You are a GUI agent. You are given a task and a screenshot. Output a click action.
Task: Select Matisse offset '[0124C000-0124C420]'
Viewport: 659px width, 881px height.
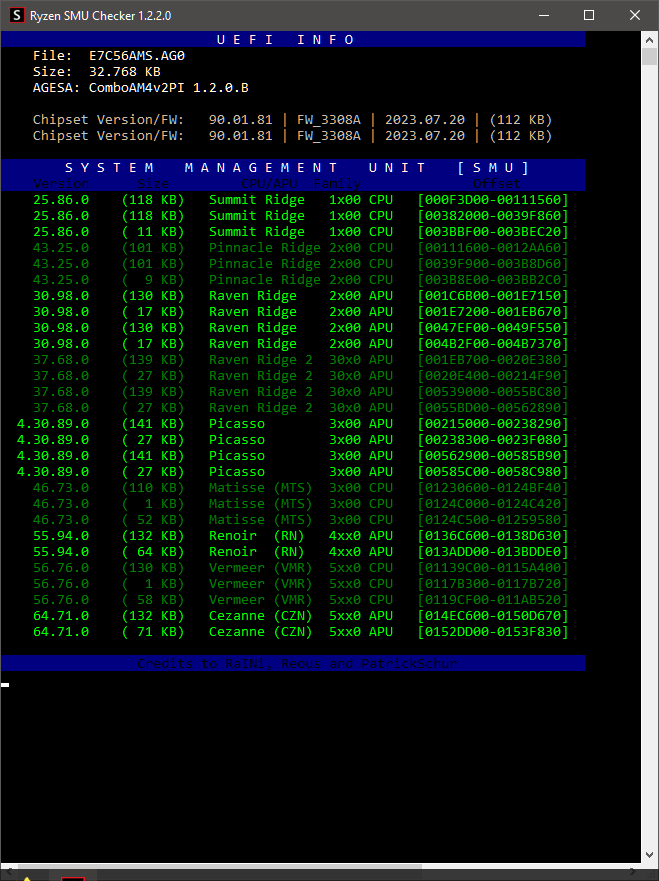click(493, 504)
